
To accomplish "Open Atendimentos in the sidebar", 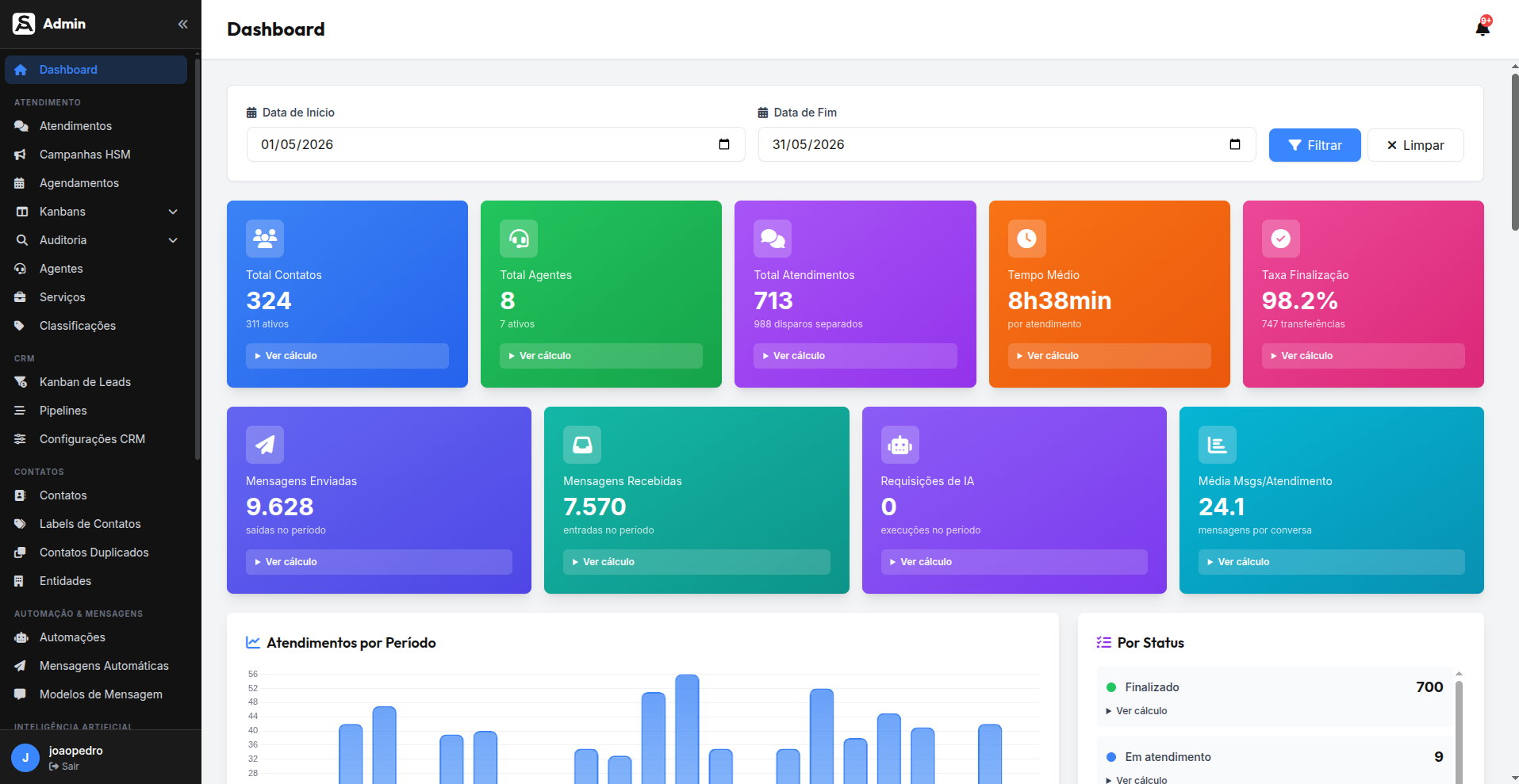I will coord(96,126).
